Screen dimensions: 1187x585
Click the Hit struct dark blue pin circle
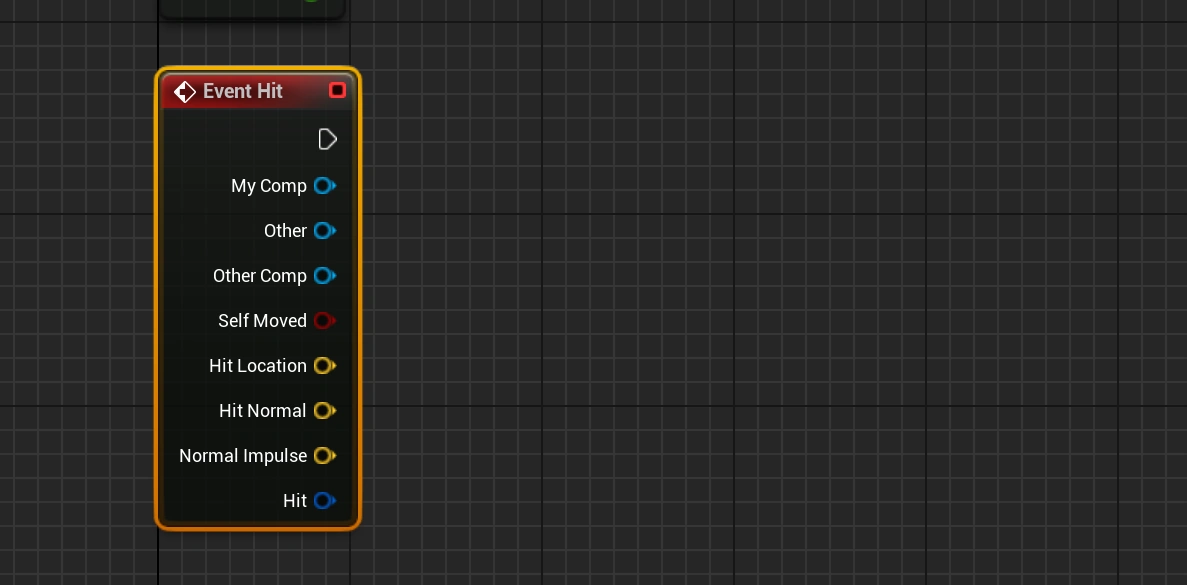[323, 501]
